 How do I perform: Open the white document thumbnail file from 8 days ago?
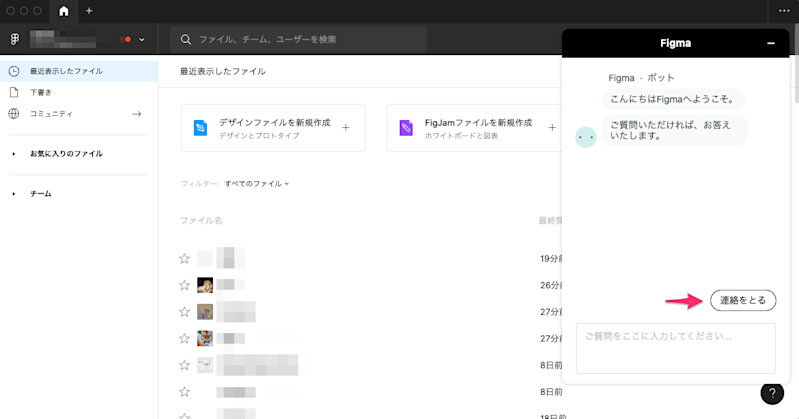click(x=205, y=365)
